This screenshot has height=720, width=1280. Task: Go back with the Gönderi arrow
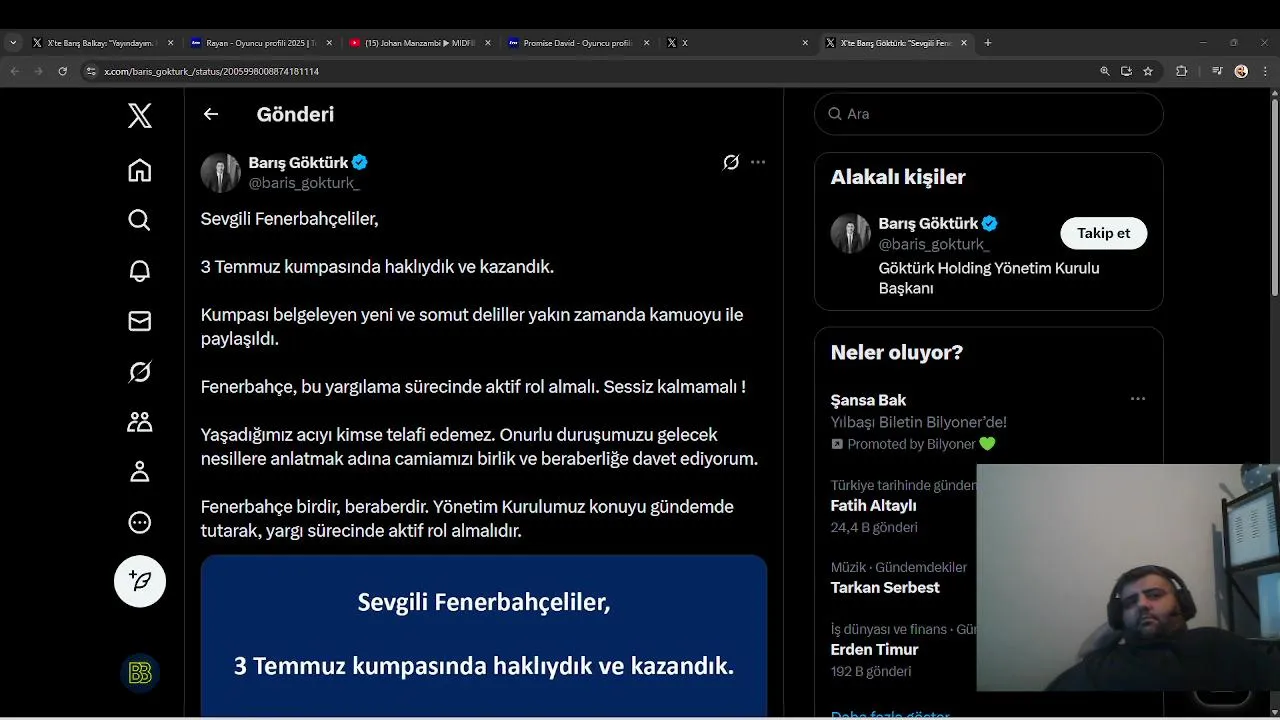pos(211,114)
